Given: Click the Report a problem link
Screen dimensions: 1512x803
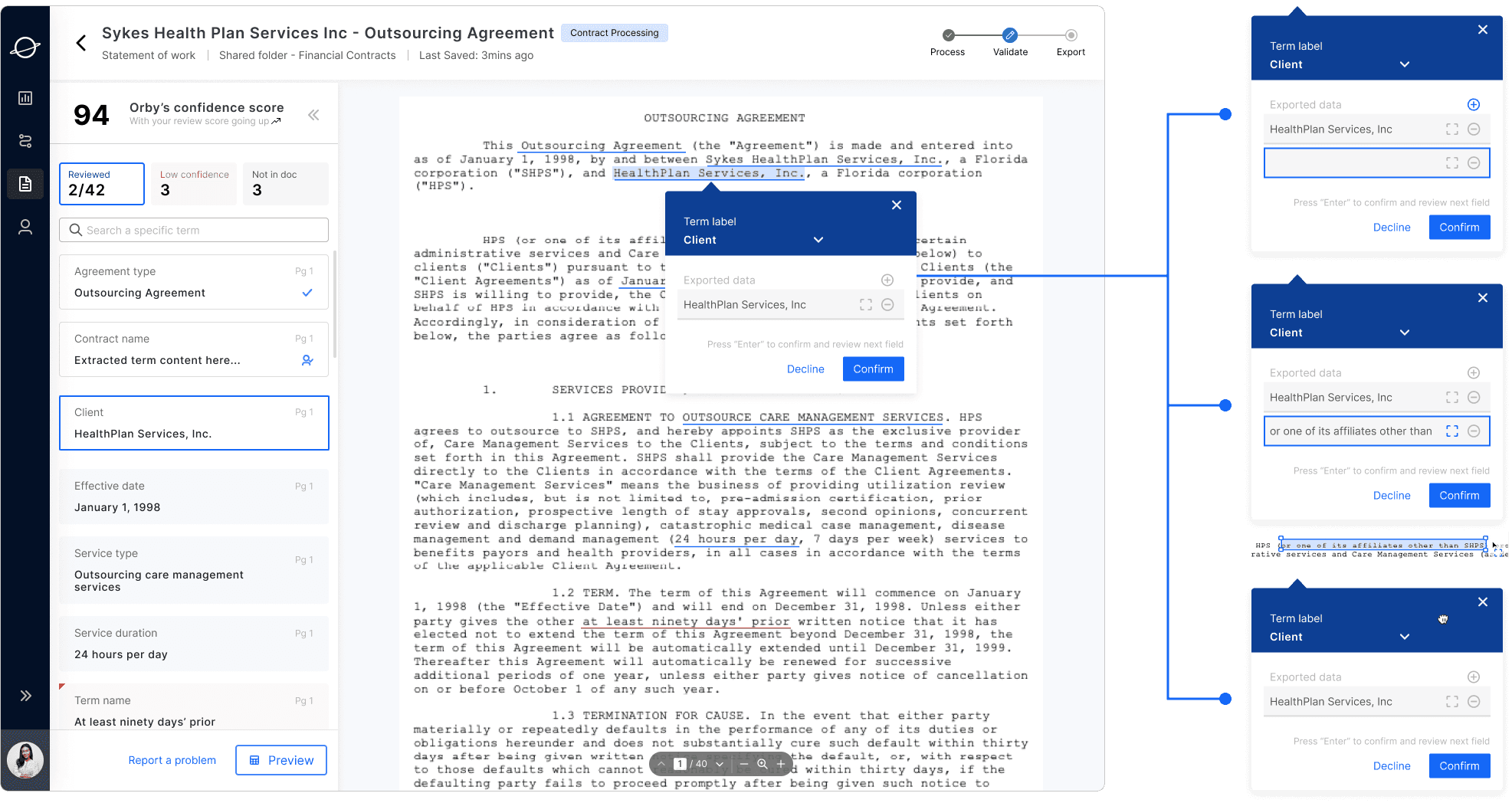Looking at the screenshot, I should [172, 760].
